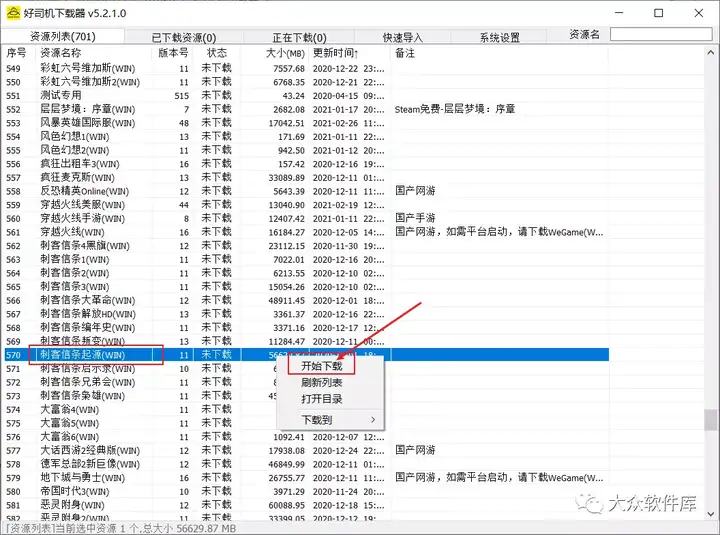The image size is (720, 535).
Task: Expand the 下载到 submenu arrow
Action: point(373,420)
